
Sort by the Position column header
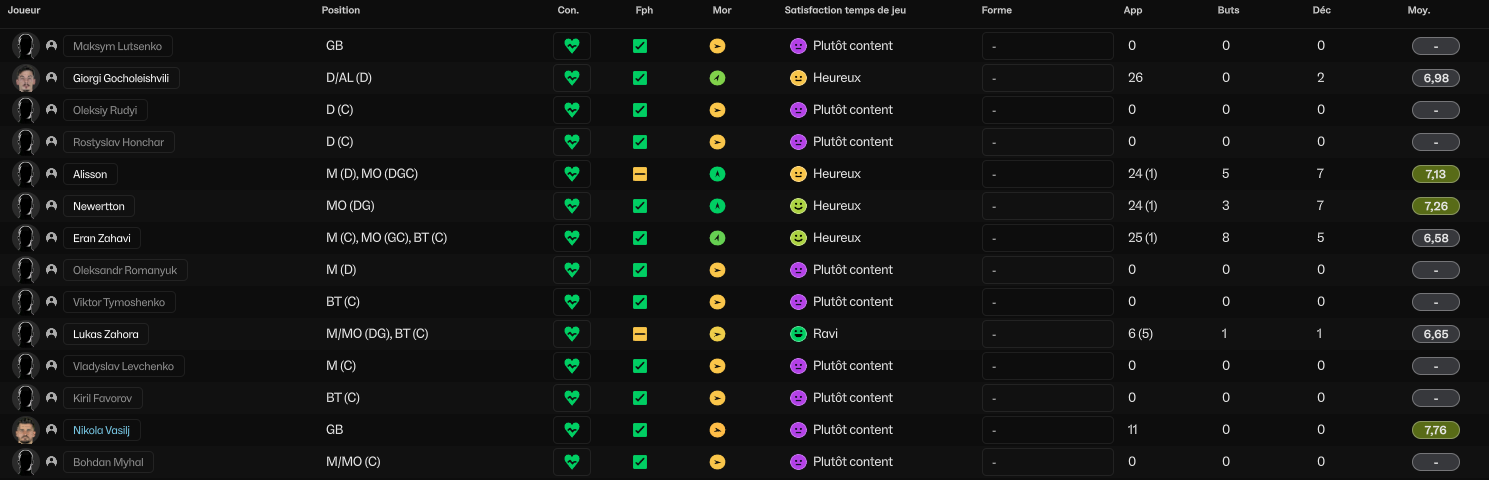click(x=341, y=10)
